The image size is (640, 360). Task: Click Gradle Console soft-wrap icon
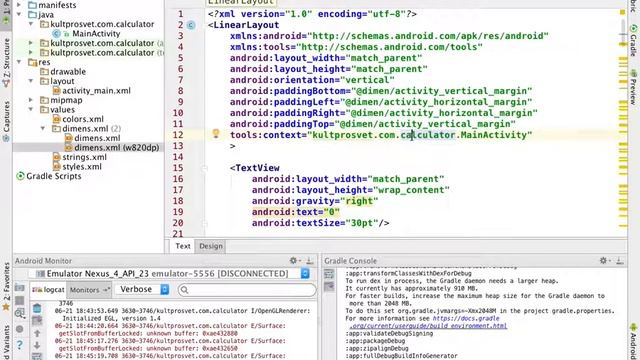pos(329,274)
